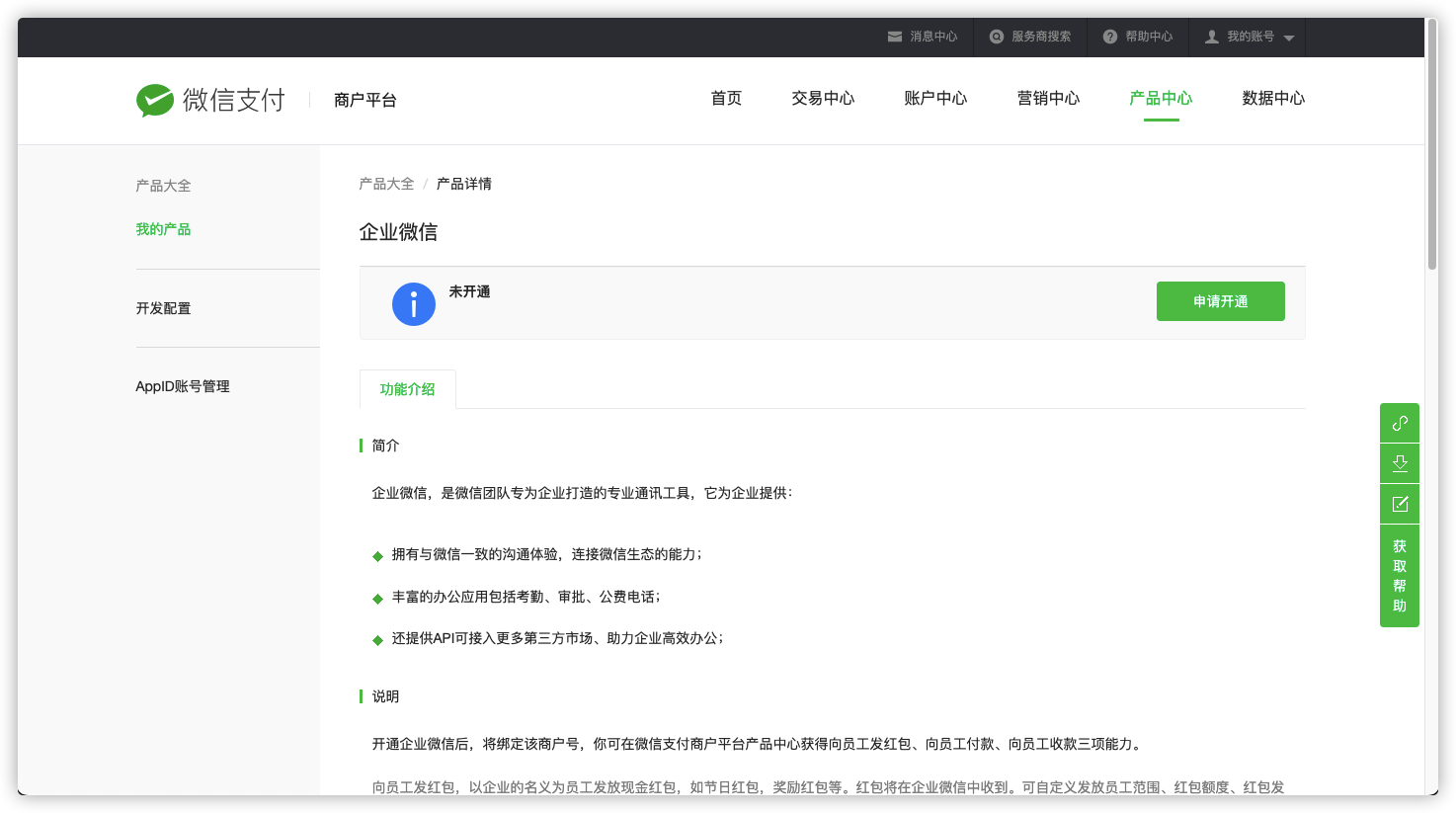This screenshot has height=813, width=1456.
Task: Select the 产品中心 navigation tab
Action: click(x=1161, y=99)
